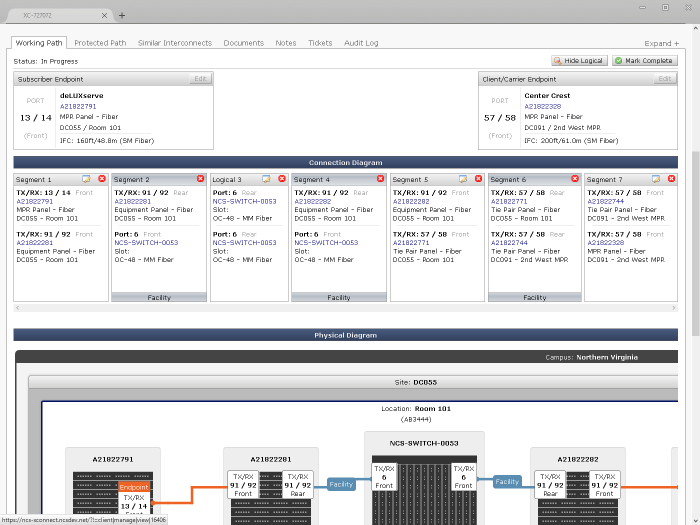Remove Segment 1 with red X
700x525 pixels.
click(x=101, y=179)
